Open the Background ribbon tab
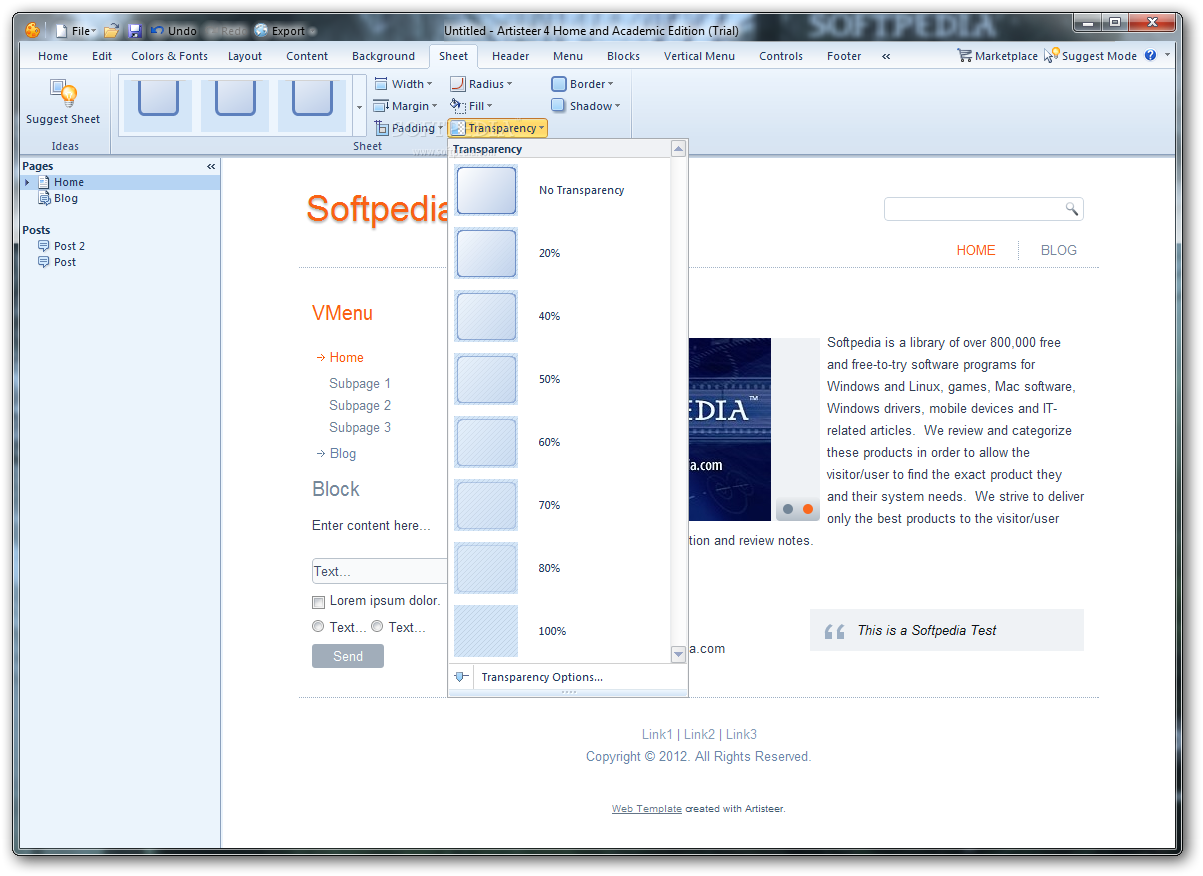 [x=383, y=56]
